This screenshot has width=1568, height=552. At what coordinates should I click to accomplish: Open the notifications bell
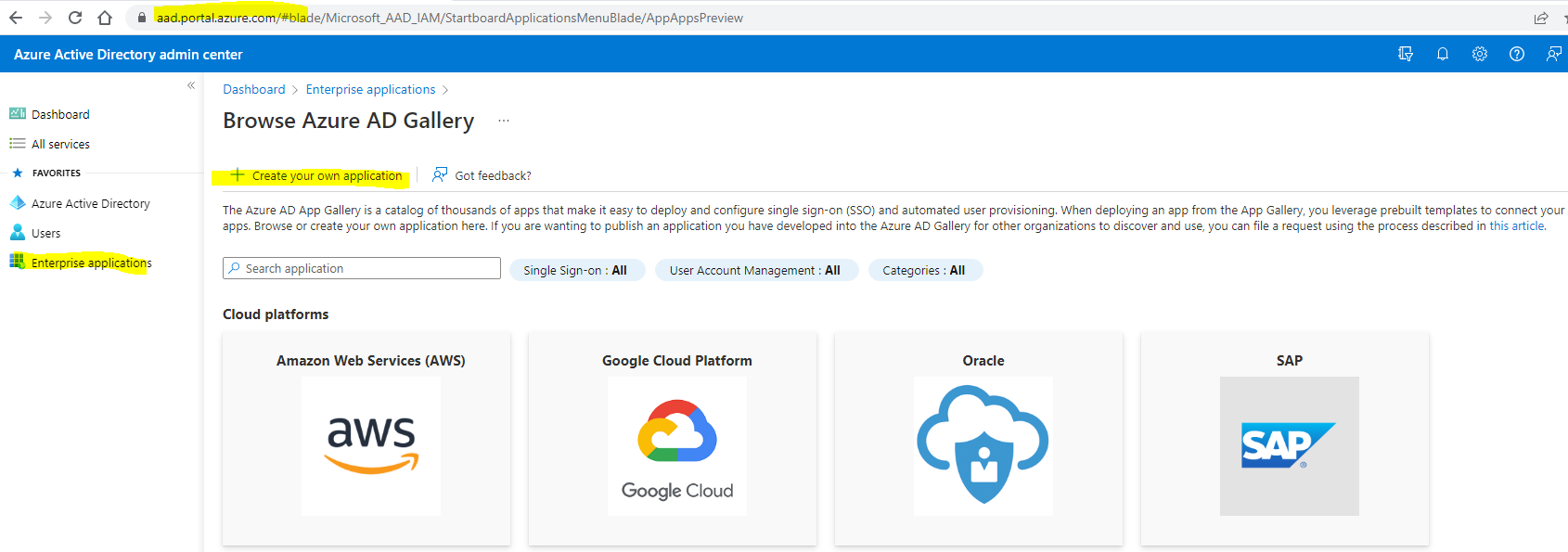(1443, 54)
